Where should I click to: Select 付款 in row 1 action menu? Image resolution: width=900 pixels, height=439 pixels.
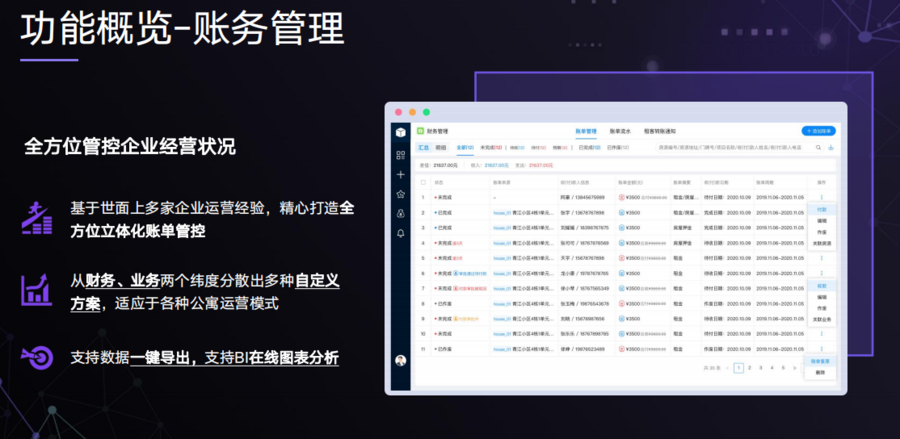[x=821, y=209]
